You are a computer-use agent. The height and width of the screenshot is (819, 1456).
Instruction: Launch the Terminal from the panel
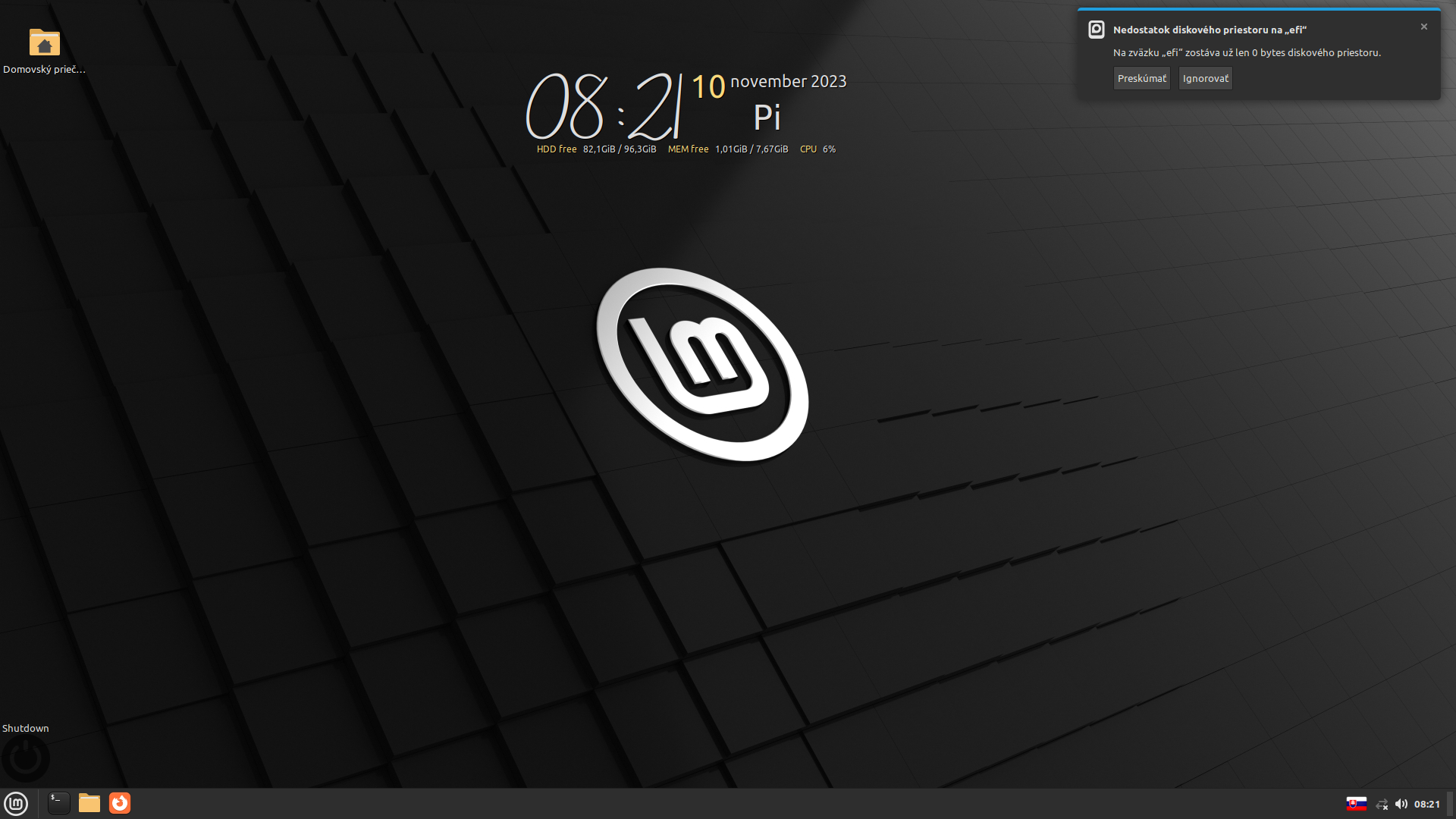click(x=58, y=803)
